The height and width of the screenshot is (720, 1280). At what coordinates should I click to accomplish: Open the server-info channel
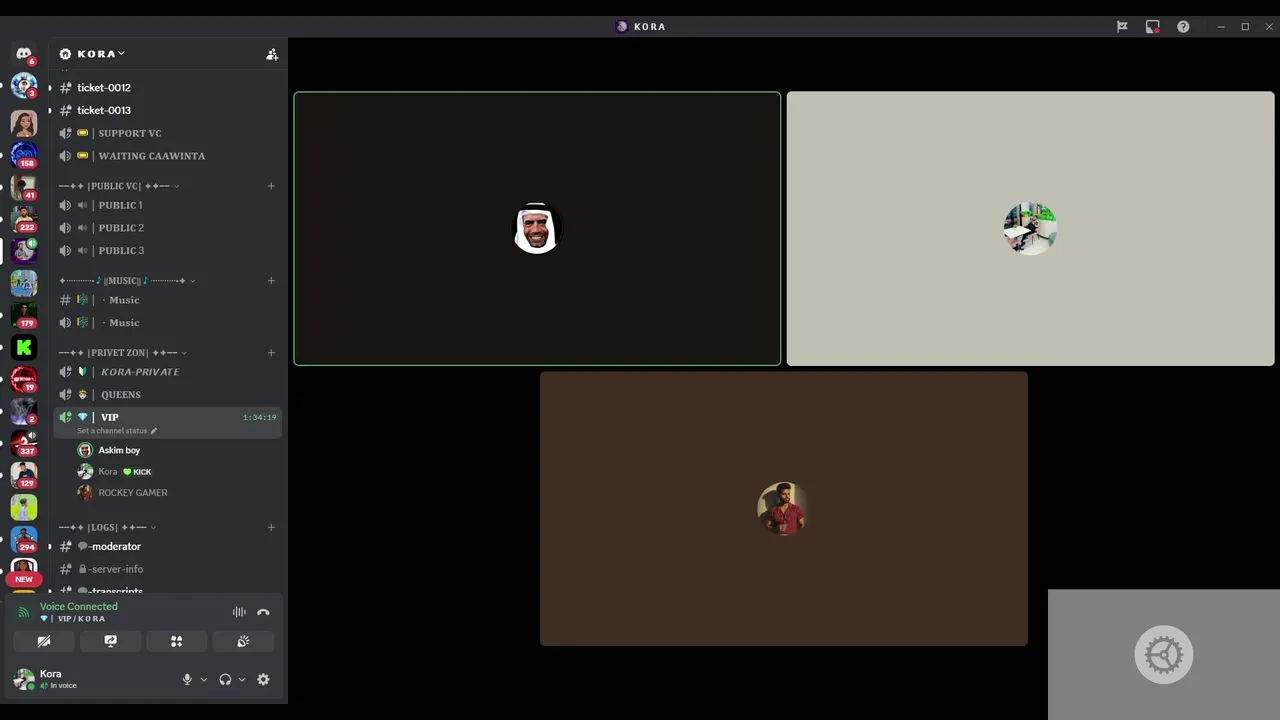[168, 569]
